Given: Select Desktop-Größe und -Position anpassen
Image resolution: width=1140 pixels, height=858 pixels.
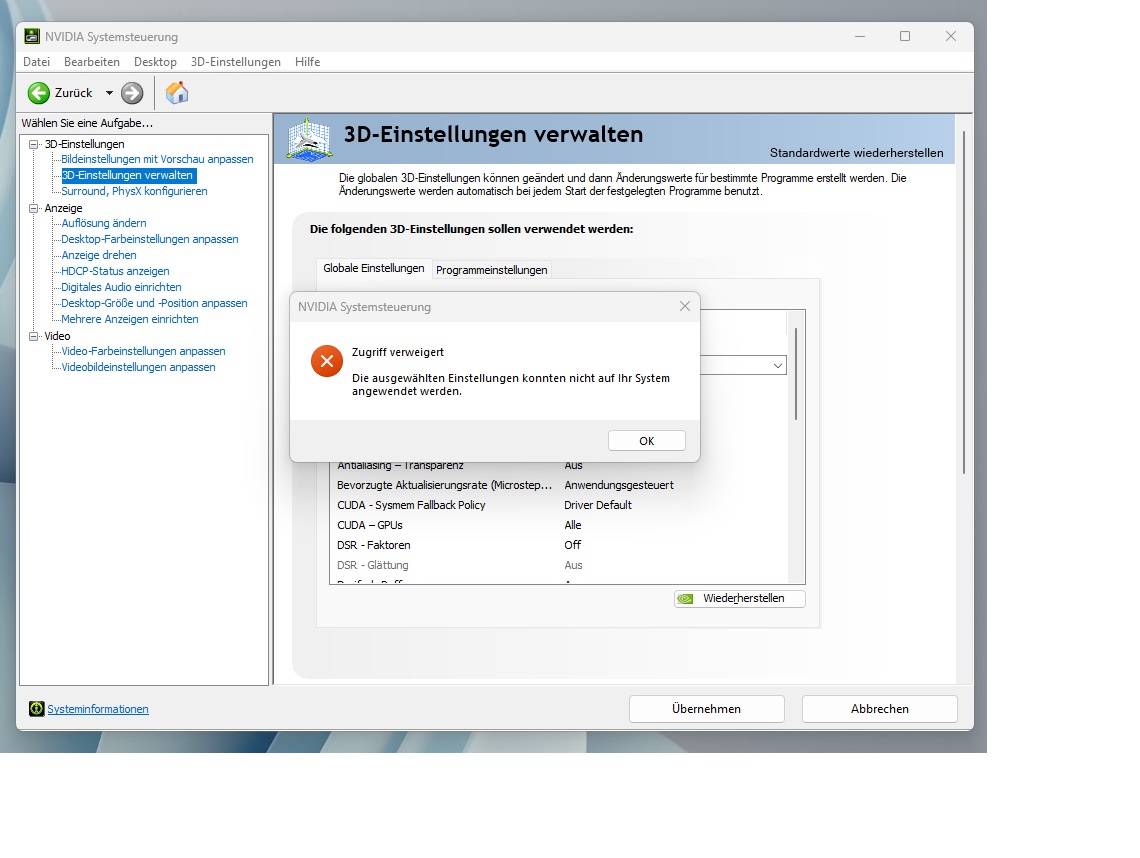Looking at the screenshot, I should (154, 303).
